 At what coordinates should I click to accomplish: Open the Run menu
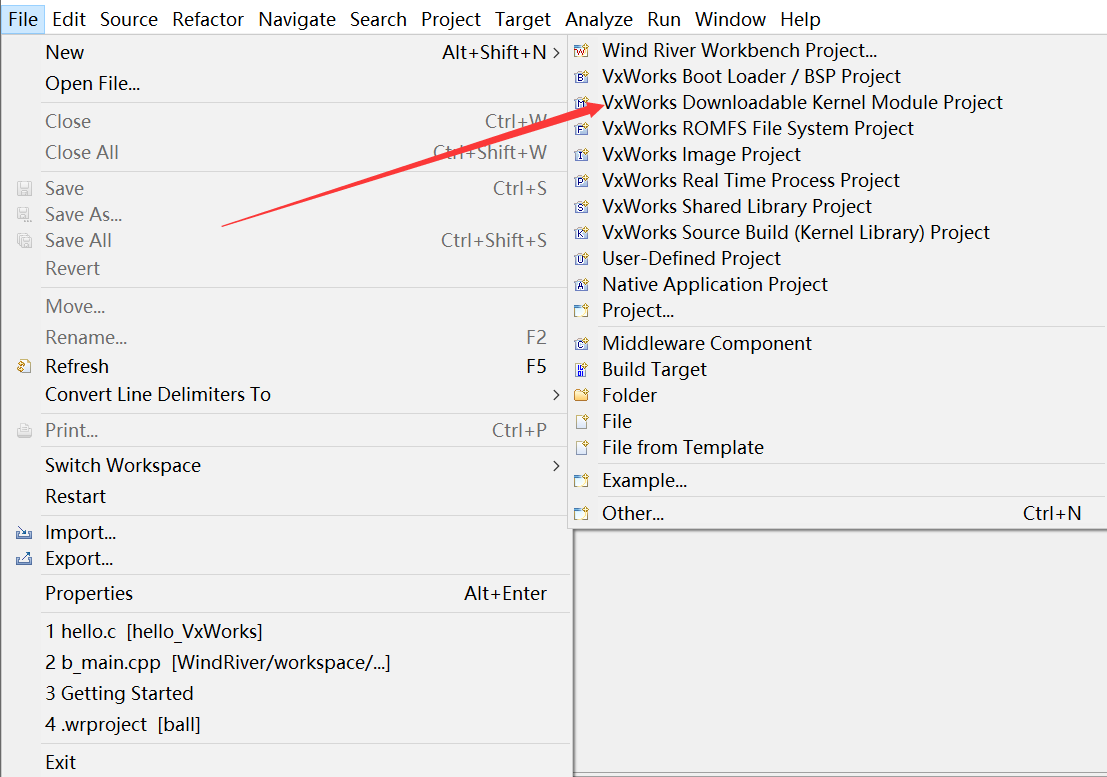[664, 19]
